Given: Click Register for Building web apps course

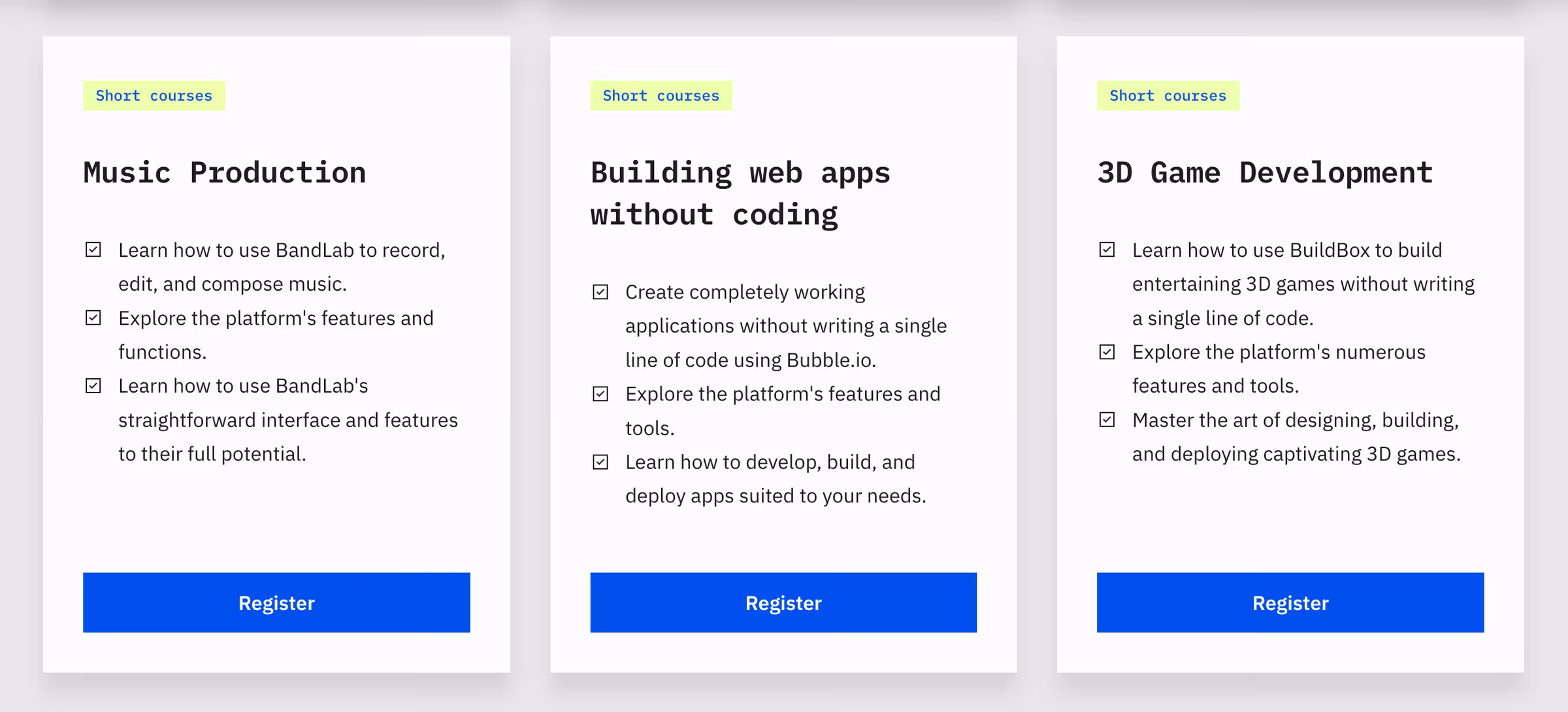Looking at the screenshot, I should tap(783, 602).
